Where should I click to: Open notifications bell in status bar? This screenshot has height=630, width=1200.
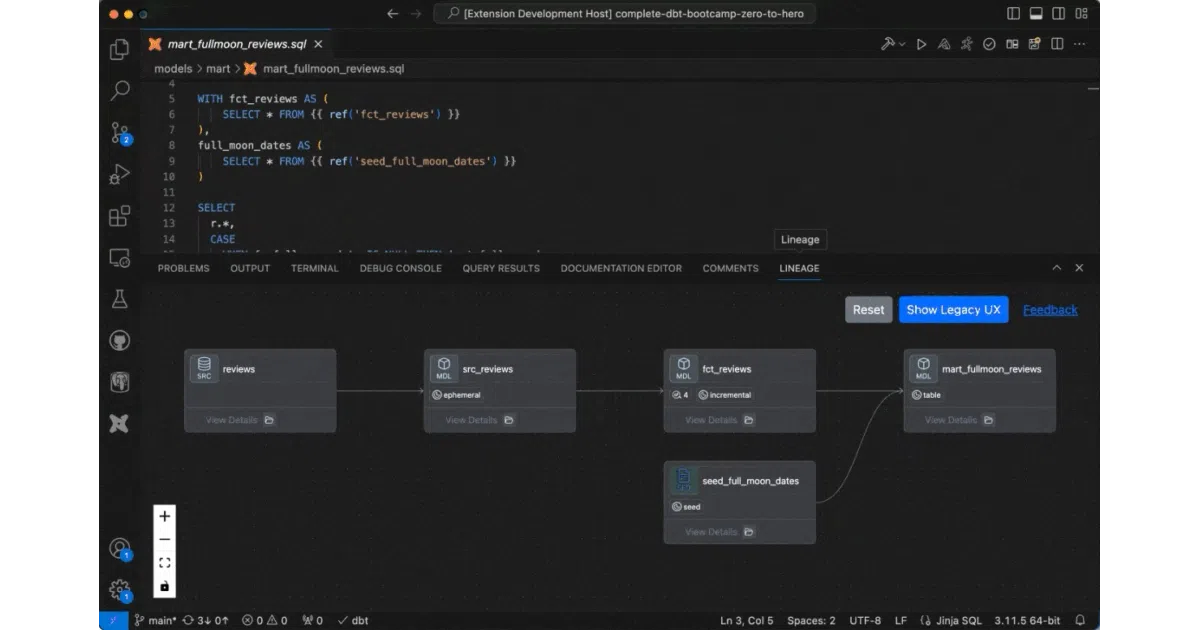pyautogui.click(x=1080, y=621)
